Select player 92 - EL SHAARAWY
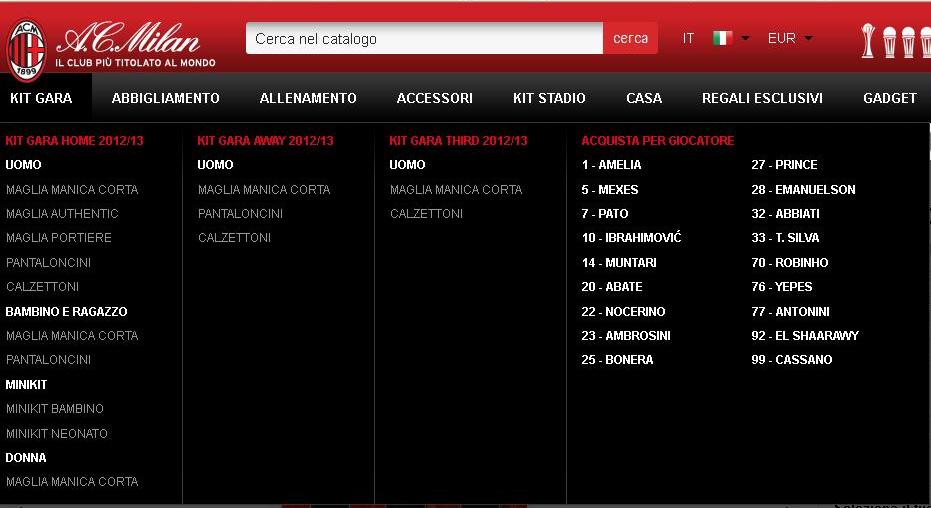The image size is (931, 508). coord(805,336)
